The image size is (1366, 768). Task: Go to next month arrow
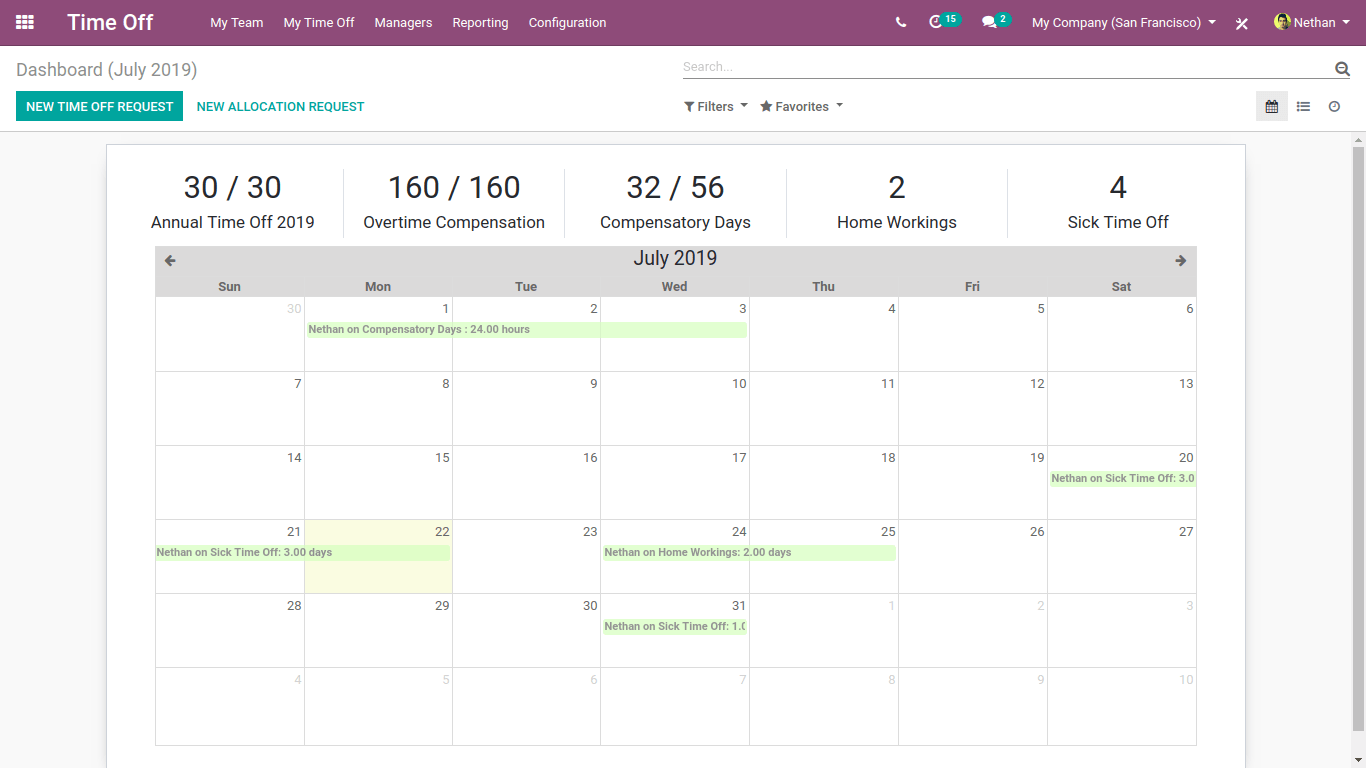click(x=1181, y=260)
